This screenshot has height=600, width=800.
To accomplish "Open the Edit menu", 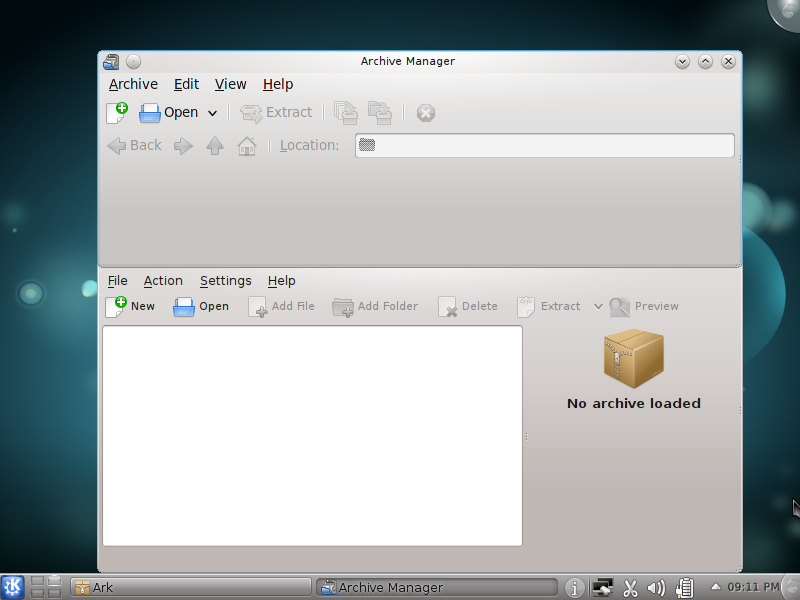I will (186, 84).
